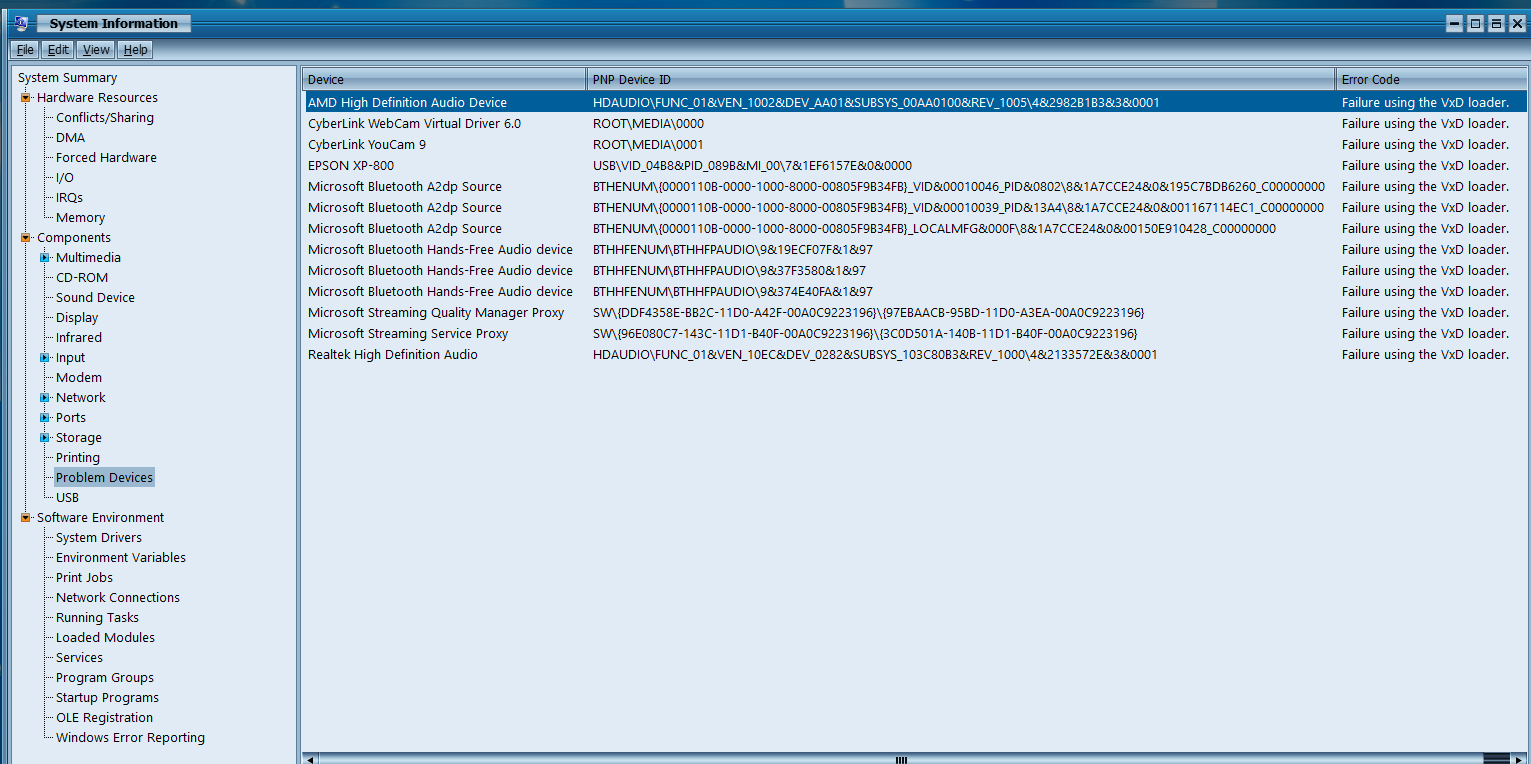Click the System Information title bar icon
Image resolution: width=1531 pixels, height=764 pixels.
22,23
